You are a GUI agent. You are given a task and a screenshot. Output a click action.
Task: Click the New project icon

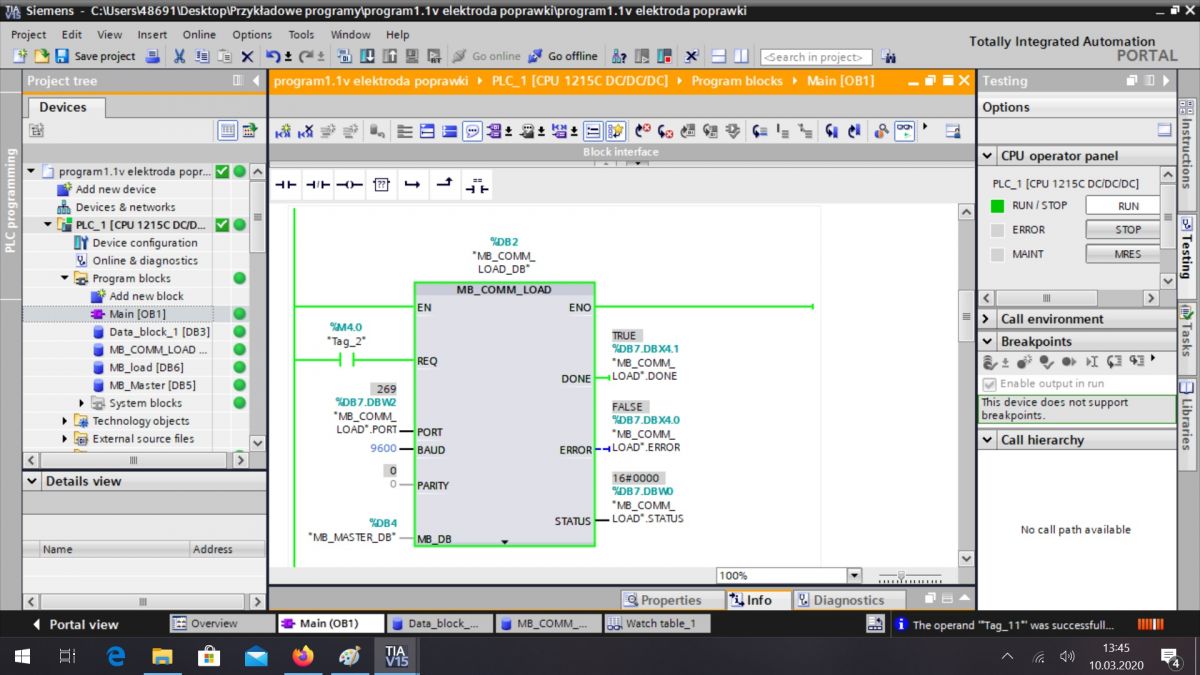[21, 56]
